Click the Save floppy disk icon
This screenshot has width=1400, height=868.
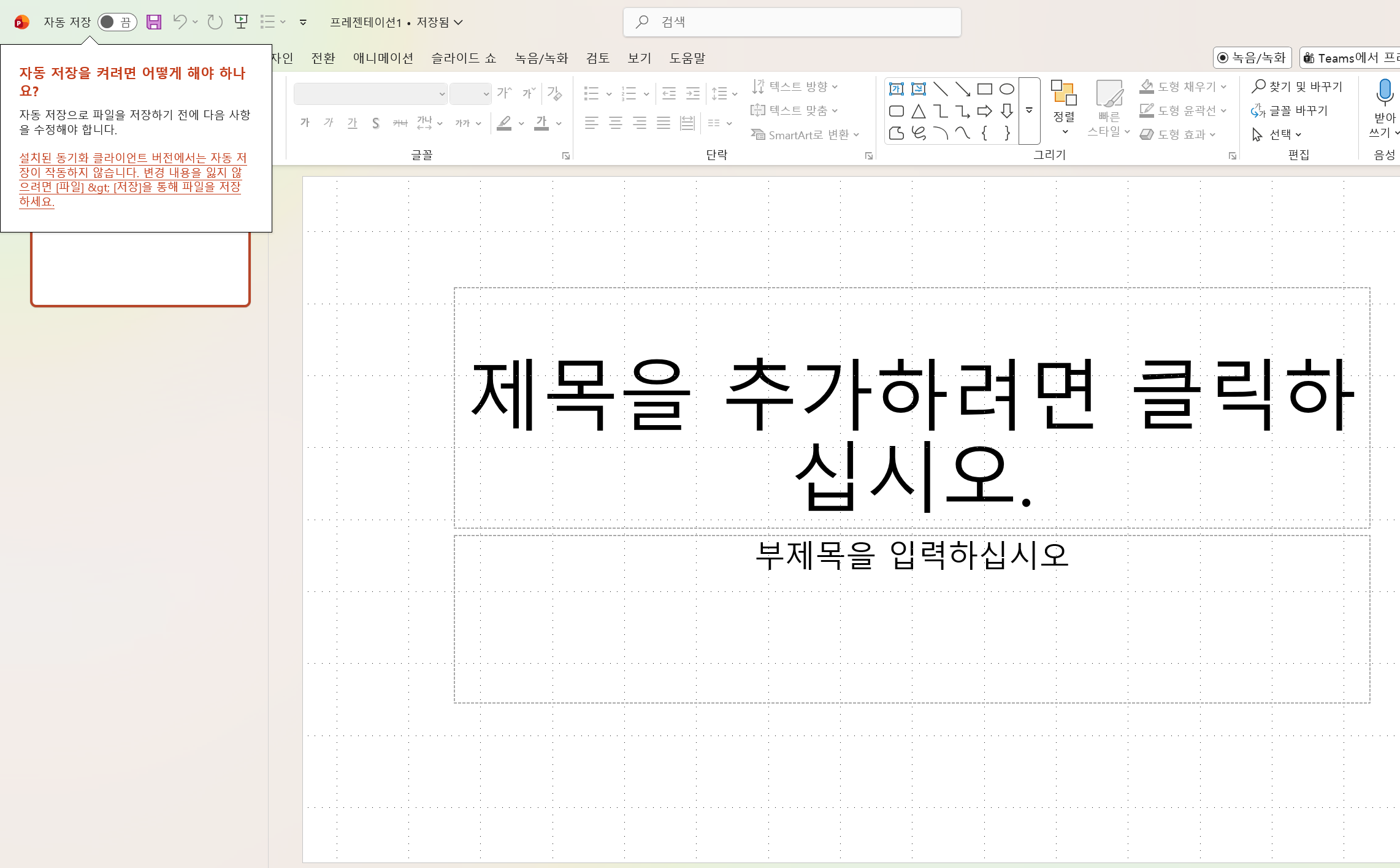tap(154, 22)
